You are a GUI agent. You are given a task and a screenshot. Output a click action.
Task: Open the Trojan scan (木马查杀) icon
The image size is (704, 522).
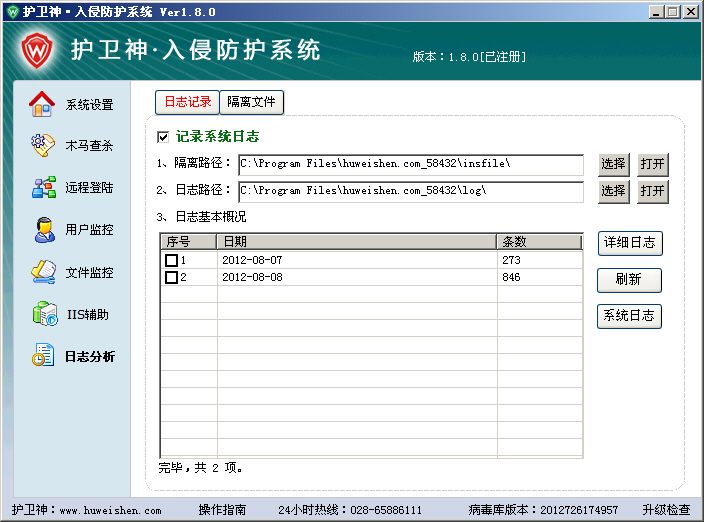click(42, 145)
